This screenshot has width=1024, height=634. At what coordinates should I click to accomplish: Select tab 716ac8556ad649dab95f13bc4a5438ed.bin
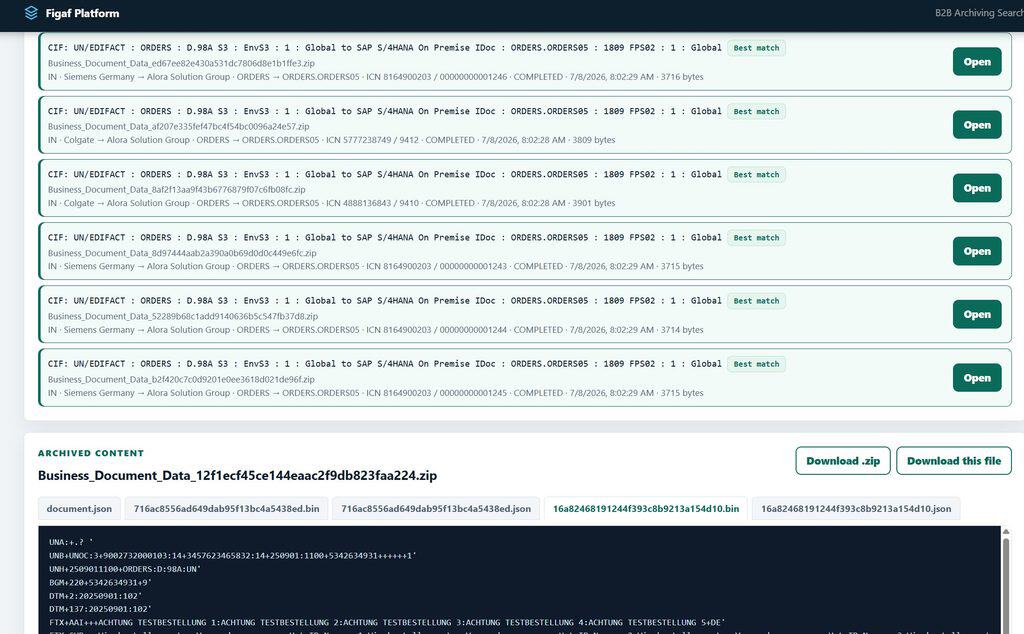click(227, 509)
